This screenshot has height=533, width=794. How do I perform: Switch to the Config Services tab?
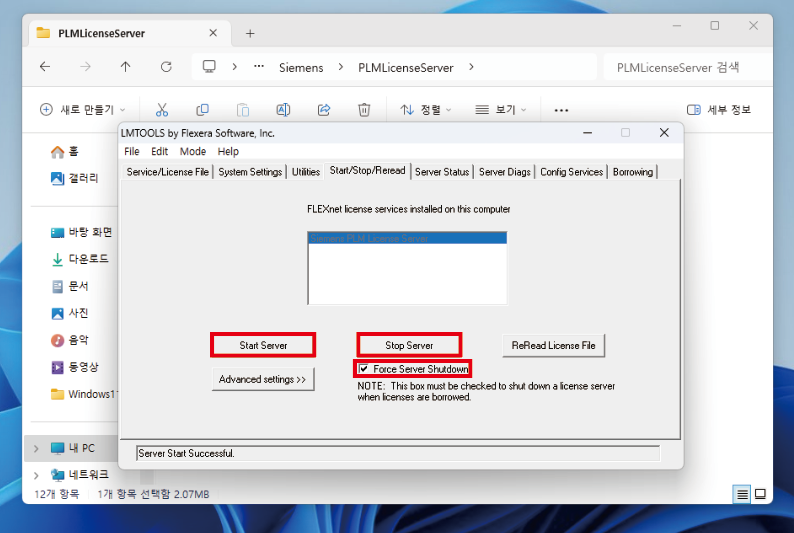(x=572, y=172)
